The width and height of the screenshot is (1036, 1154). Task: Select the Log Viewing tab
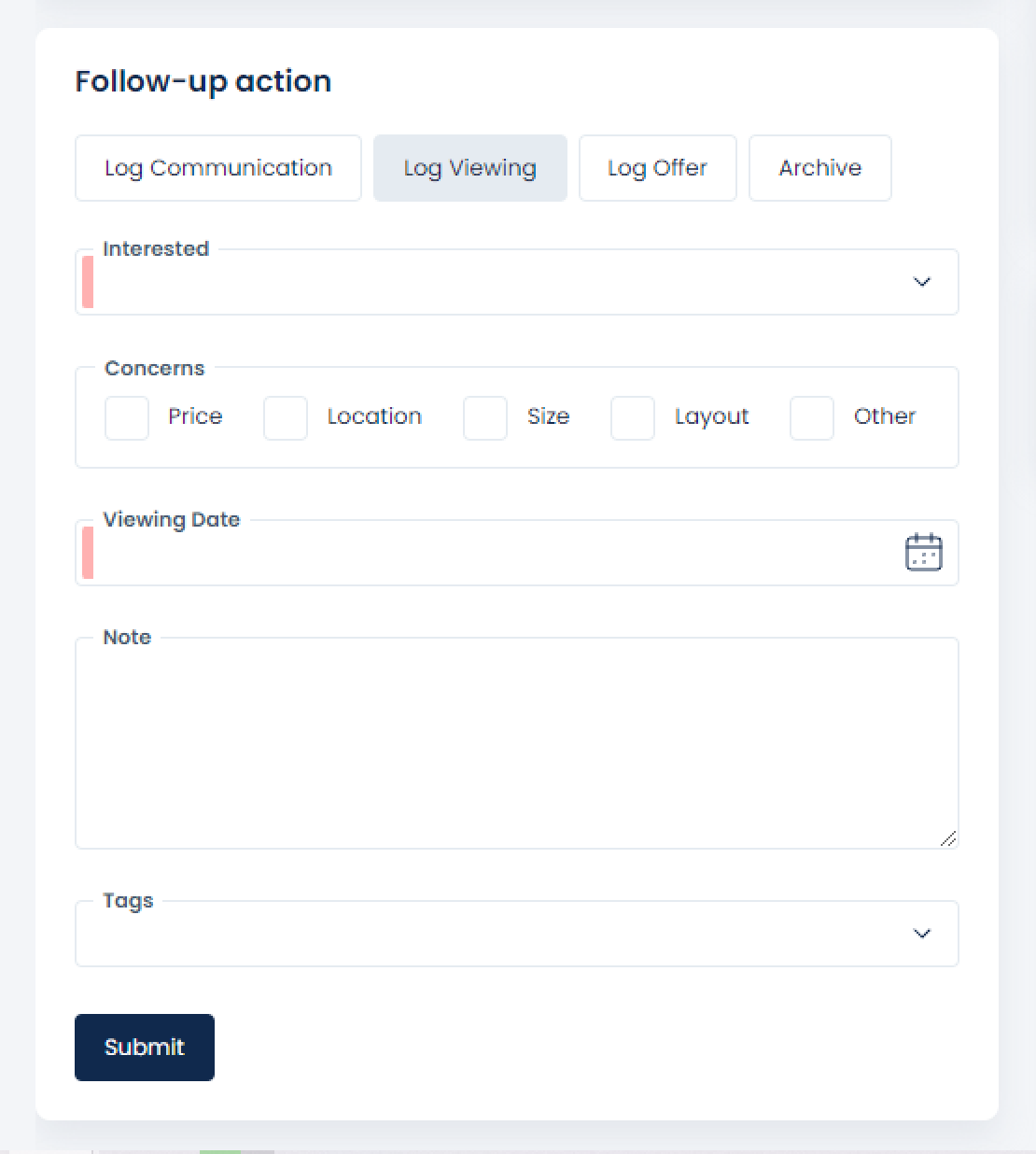(x=470, y=168)
